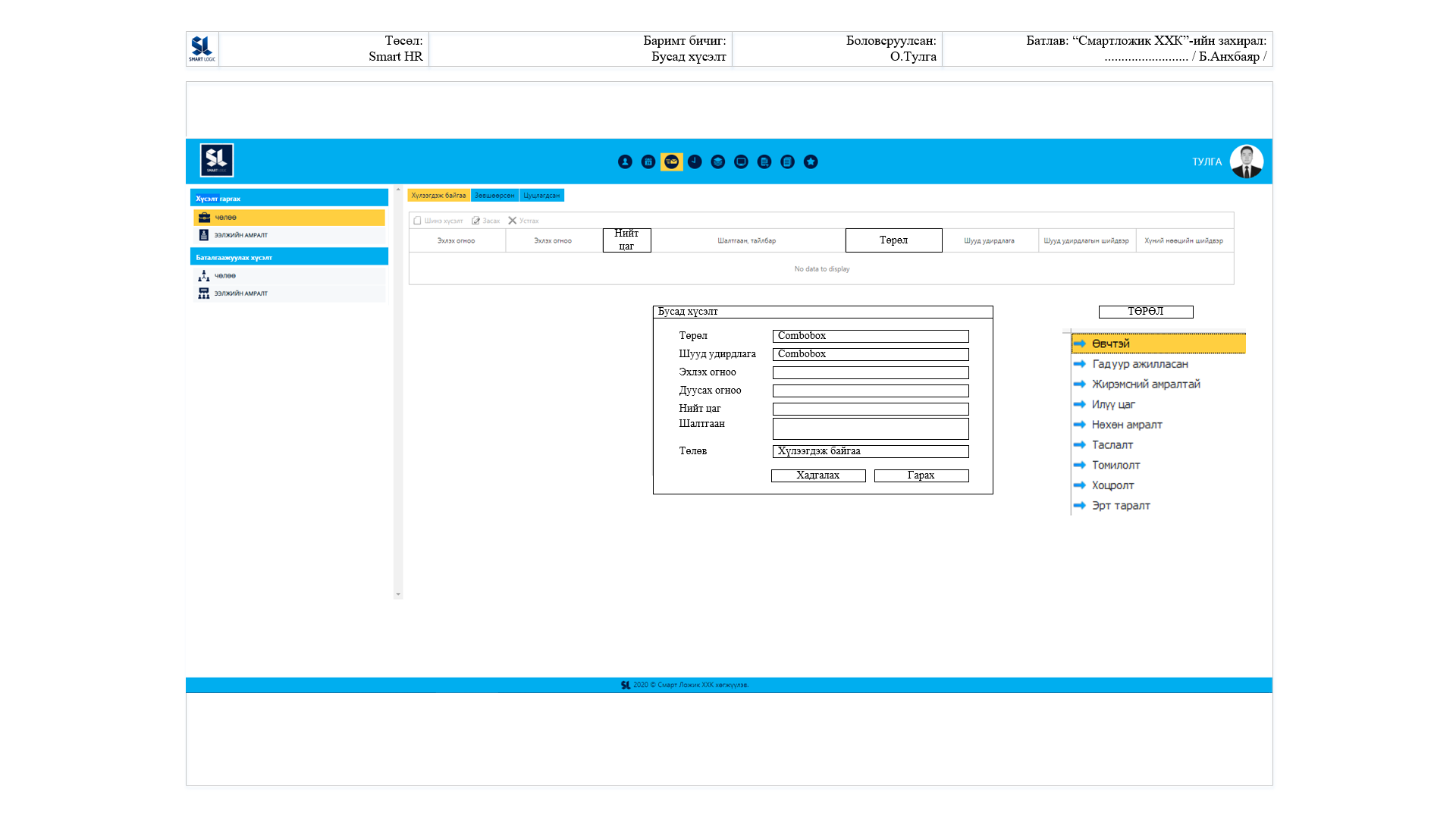Click the ТӨРӨЛ label box above the list
Viewport: 1456px width, 819px height.
tap(1146, 312)
